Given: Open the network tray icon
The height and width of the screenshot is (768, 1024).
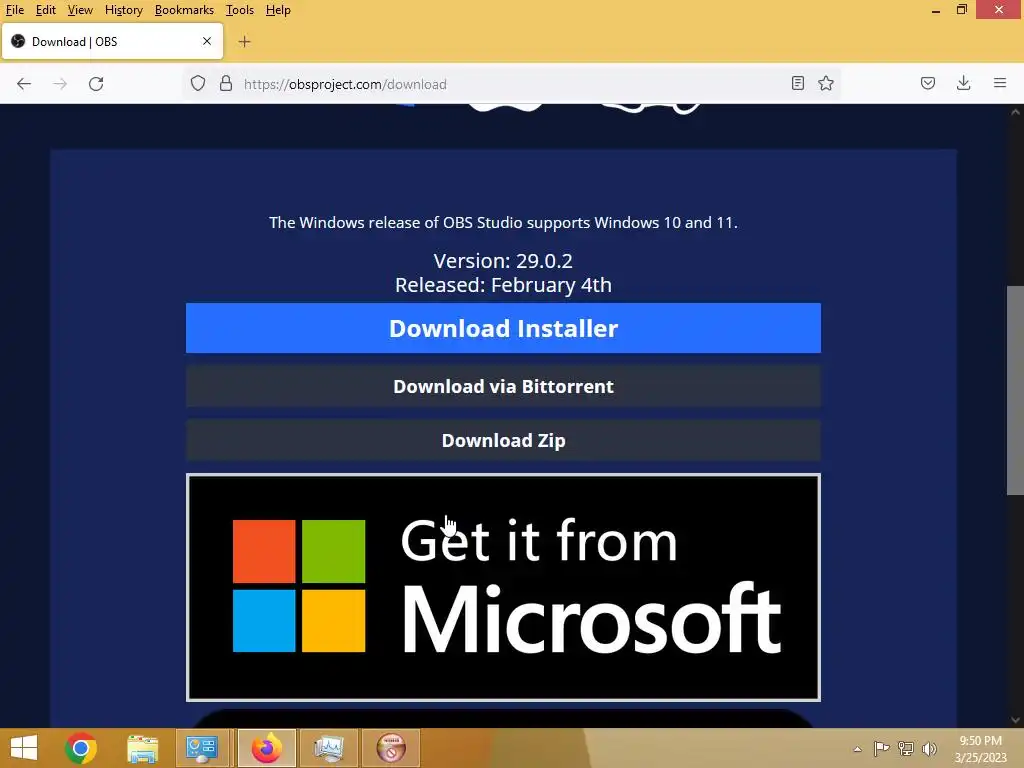Looking at the screenshot, I should [906, 748].
